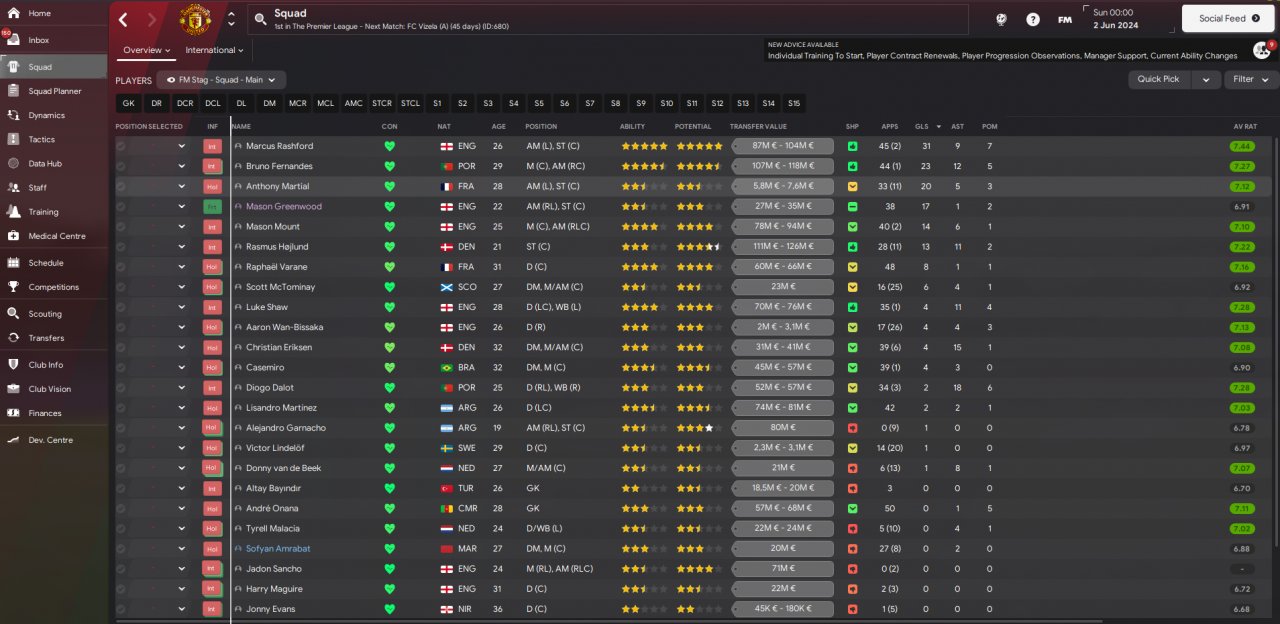Open staff advice icon with red badge
Screen dimensions: 1280x624
click(x=1262, y=50)
